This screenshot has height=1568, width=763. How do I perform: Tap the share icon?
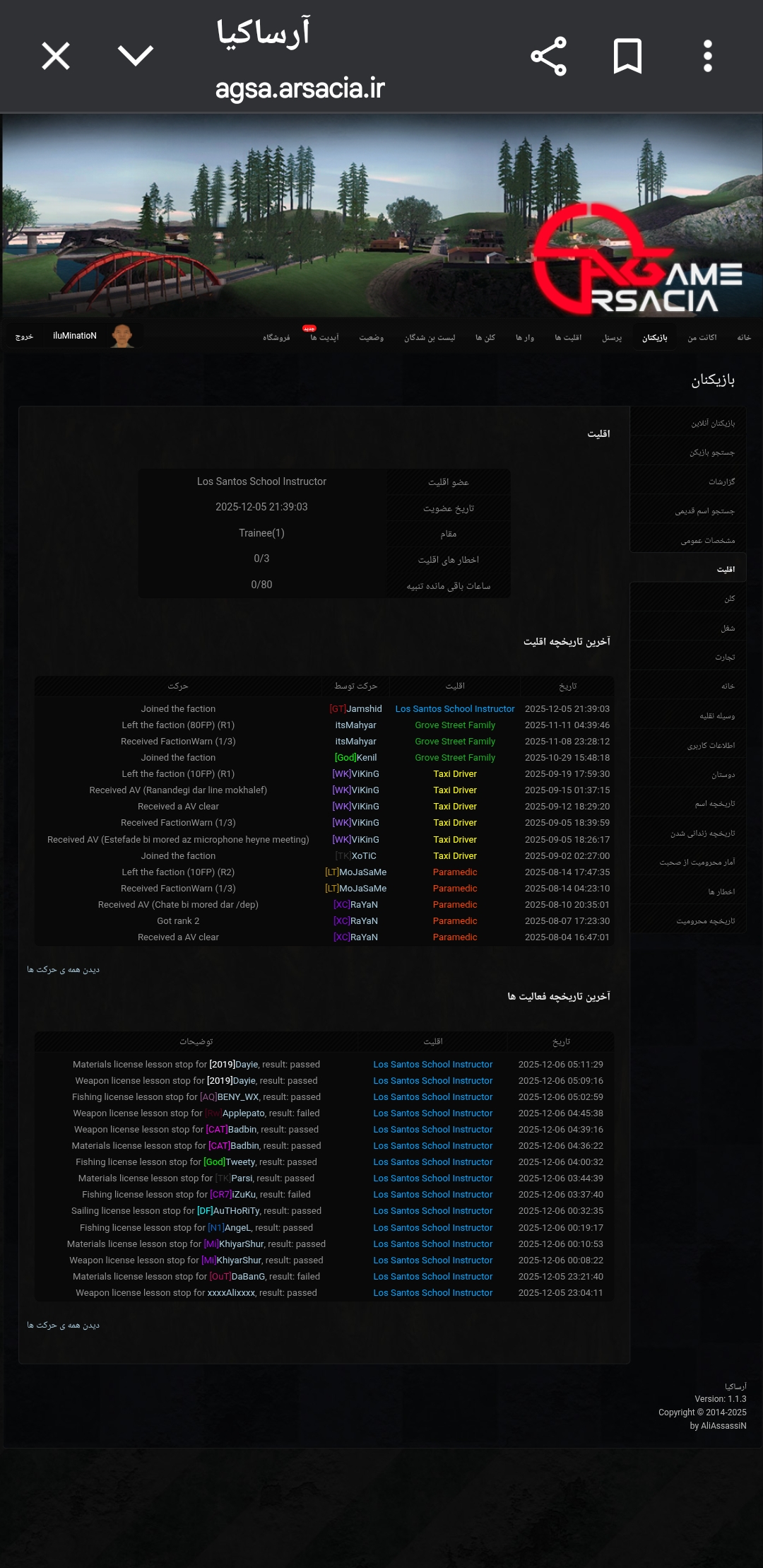click(x=548, y=56)
